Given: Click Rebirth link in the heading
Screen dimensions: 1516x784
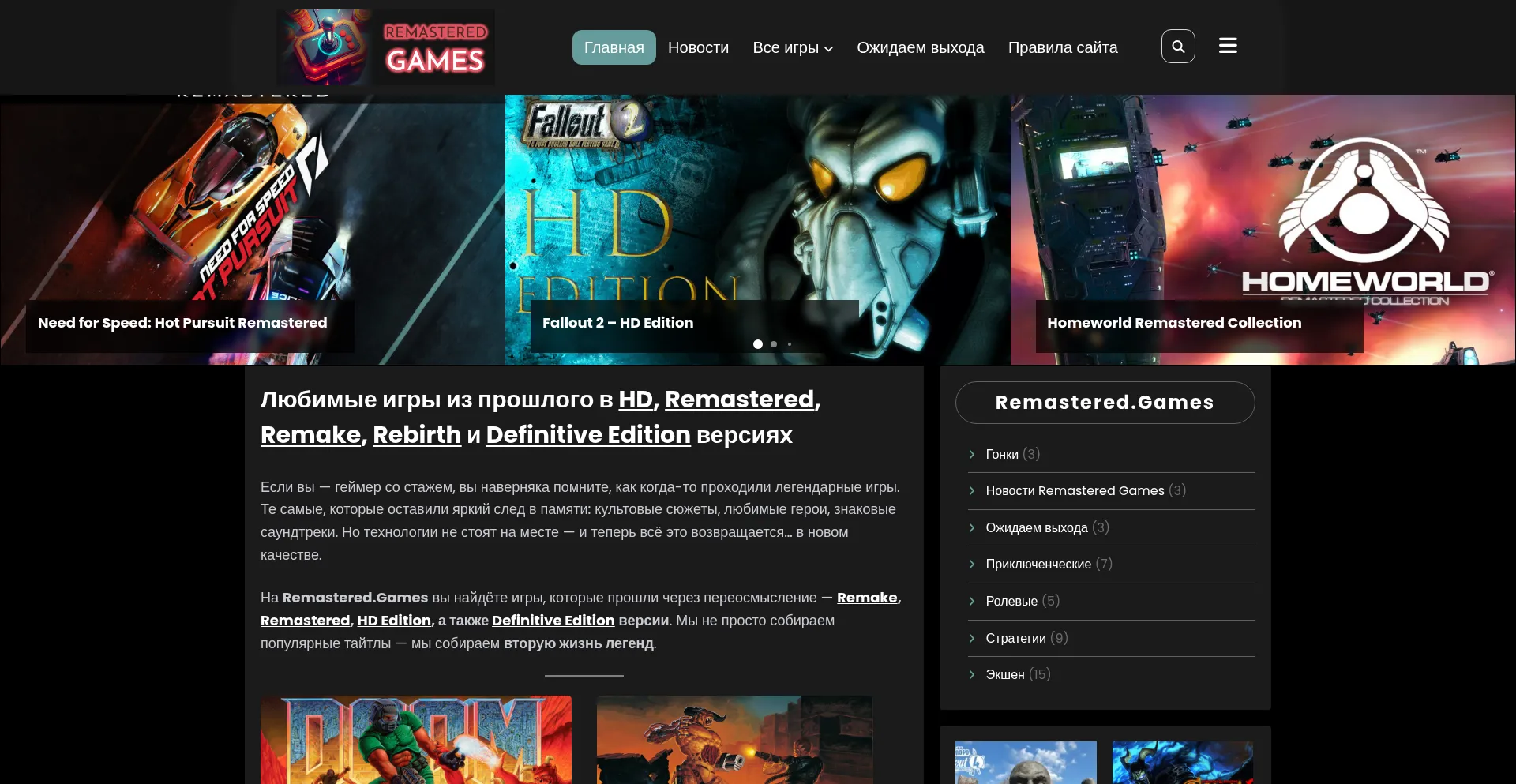Looking at the screenshot, I should click(x=417, y=435).
